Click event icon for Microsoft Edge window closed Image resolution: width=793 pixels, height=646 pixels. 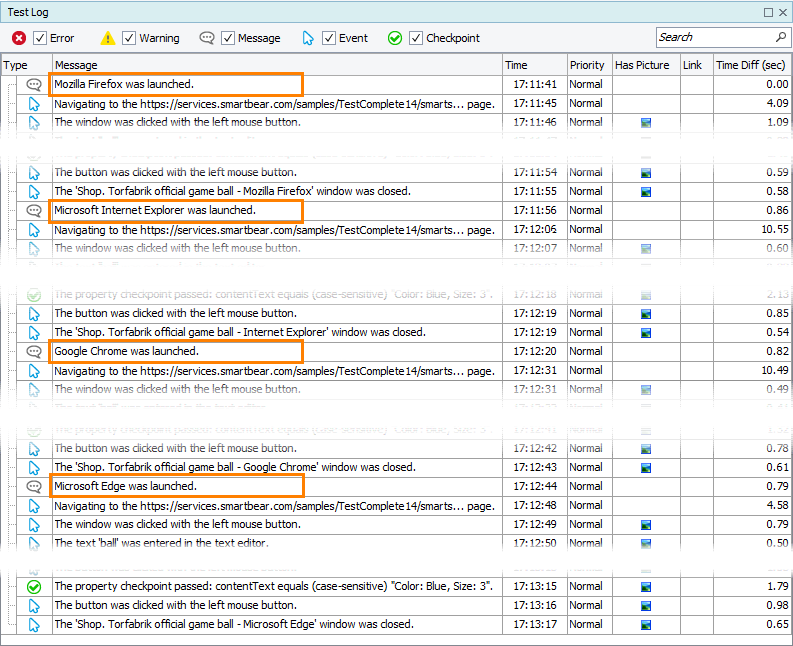(x=34, y=625)
